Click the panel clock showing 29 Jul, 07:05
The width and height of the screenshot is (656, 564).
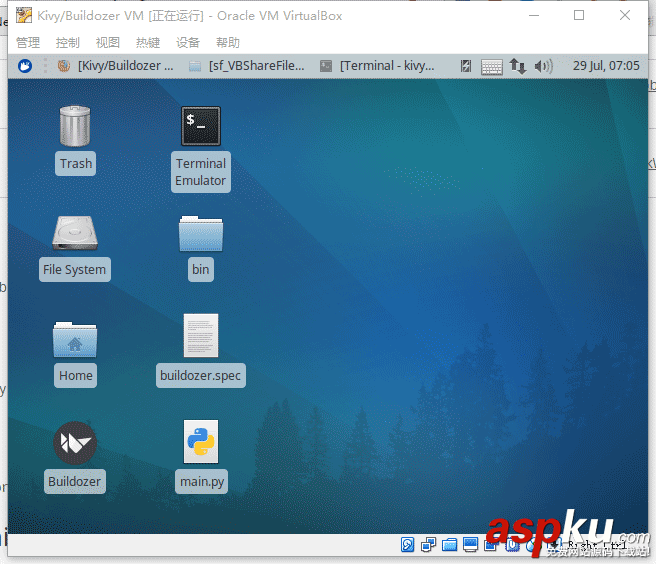click(606, 66)
